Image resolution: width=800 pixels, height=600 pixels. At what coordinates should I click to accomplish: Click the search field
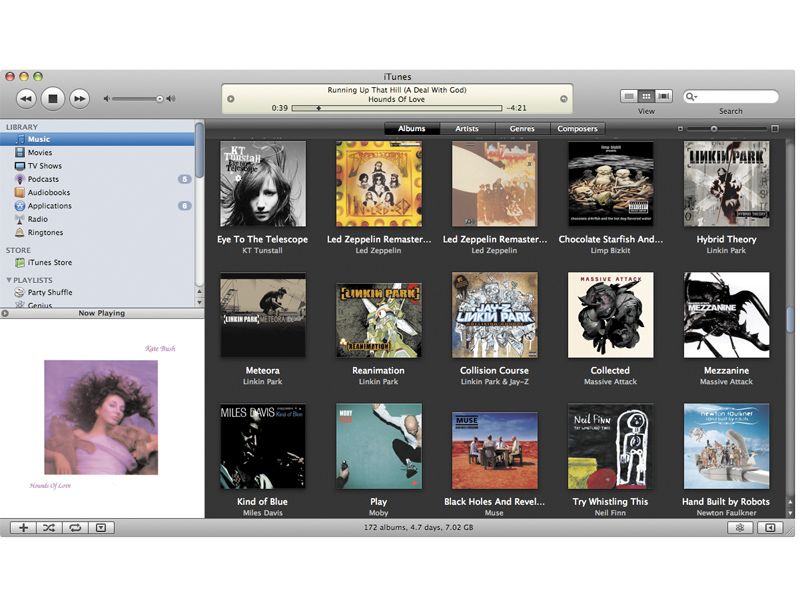pos(731,96)
